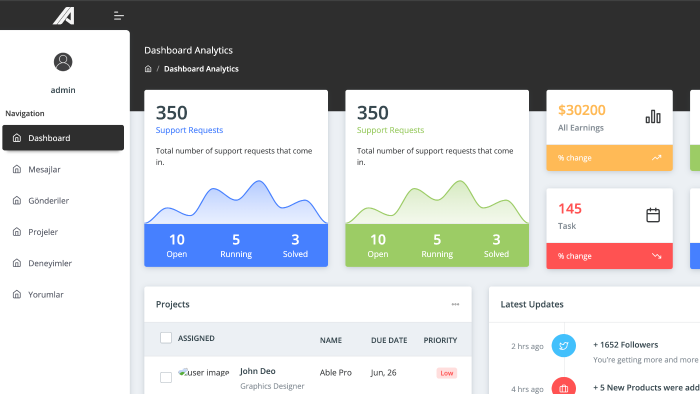This screenshot has width=700, height=394.
Task: Click the Twitter icon in Latest Updates
Action: pyautogui.click(x=563, y=346)
